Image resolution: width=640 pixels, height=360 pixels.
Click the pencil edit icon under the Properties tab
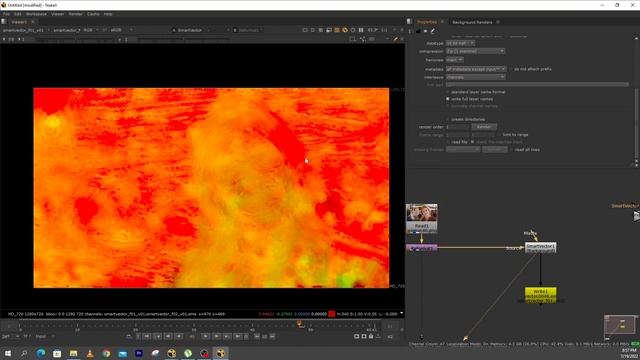click(433, 31)
